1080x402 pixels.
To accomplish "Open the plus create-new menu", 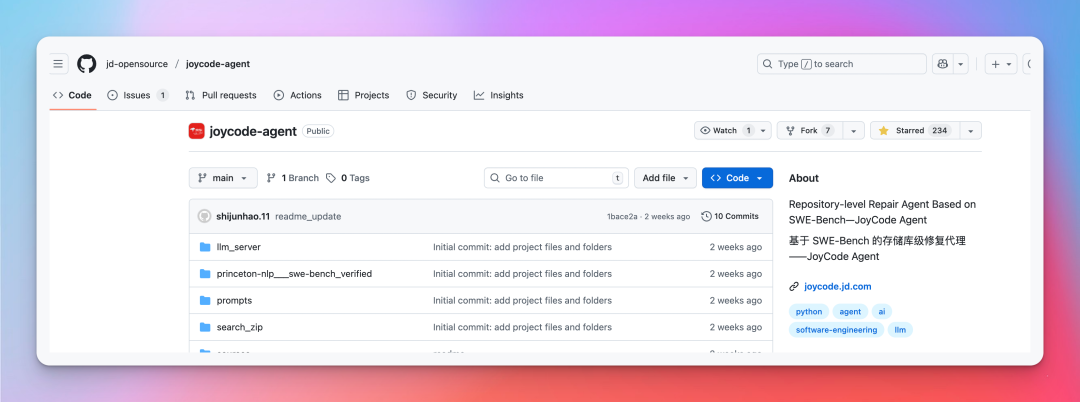I will (x=1001, y=64).
